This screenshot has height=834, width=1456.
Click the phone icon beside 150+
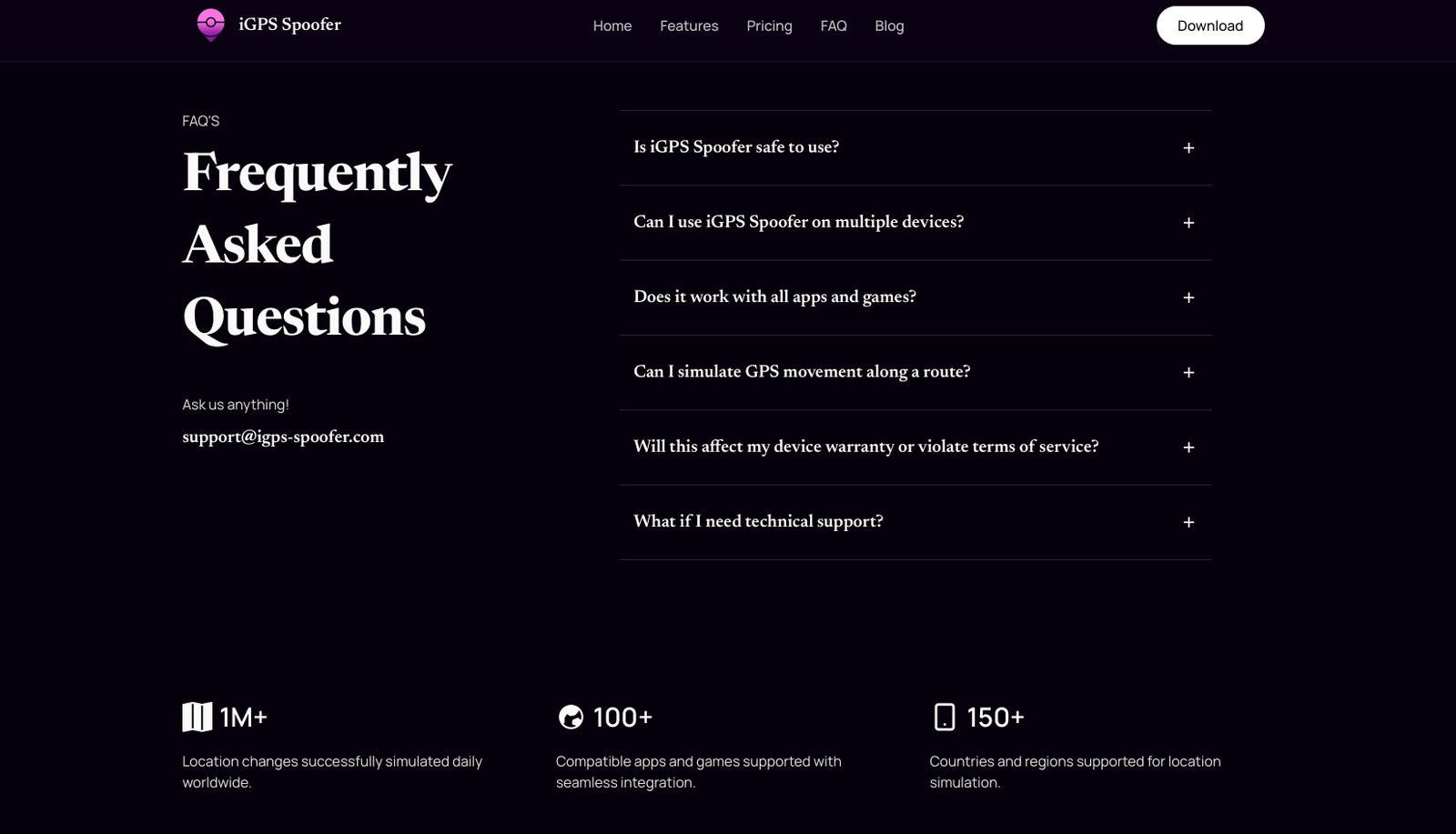[945, 718]
